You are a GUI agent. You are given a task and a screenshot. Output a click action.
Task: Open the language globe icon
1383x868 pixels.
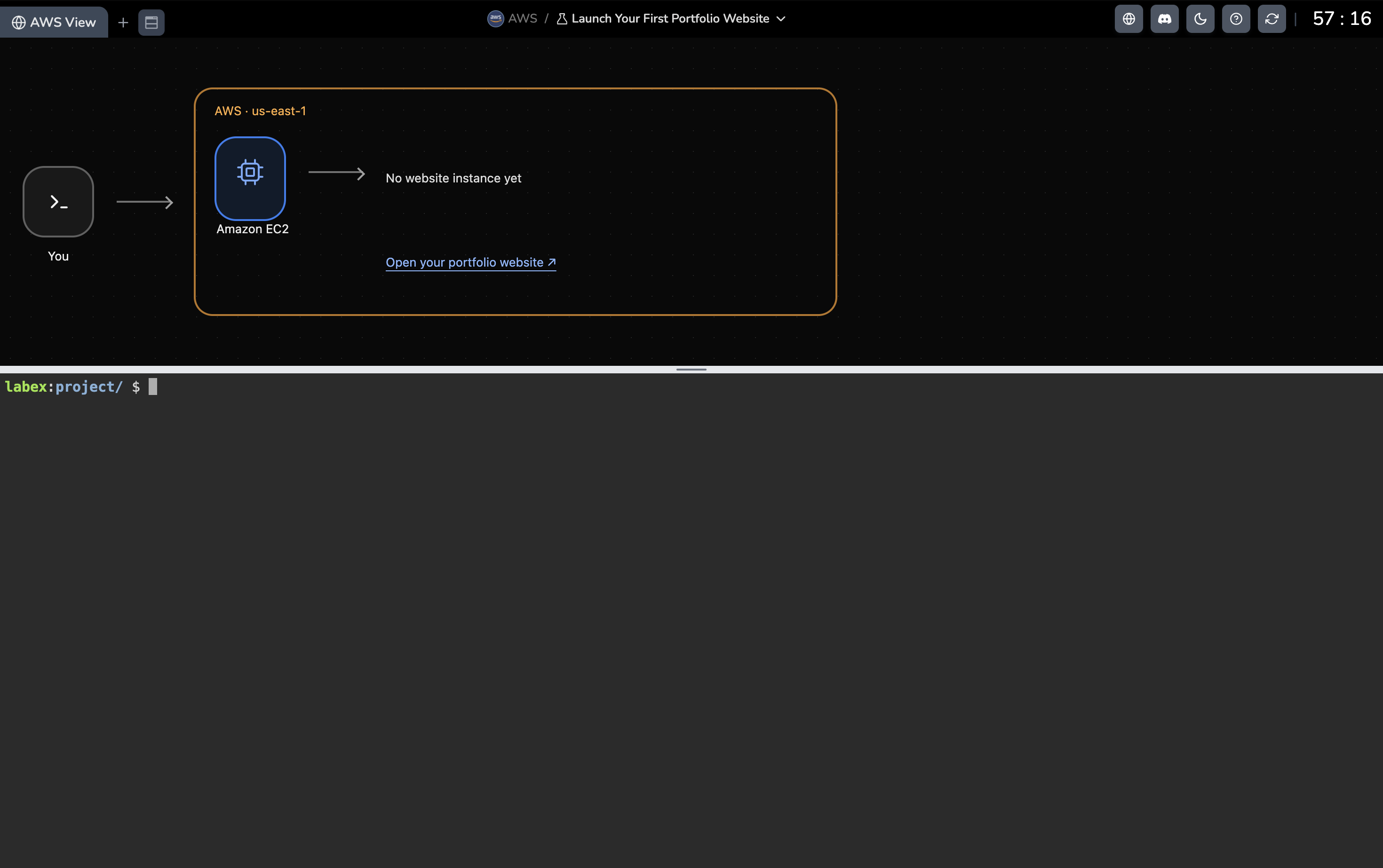tap(1129, 19)
